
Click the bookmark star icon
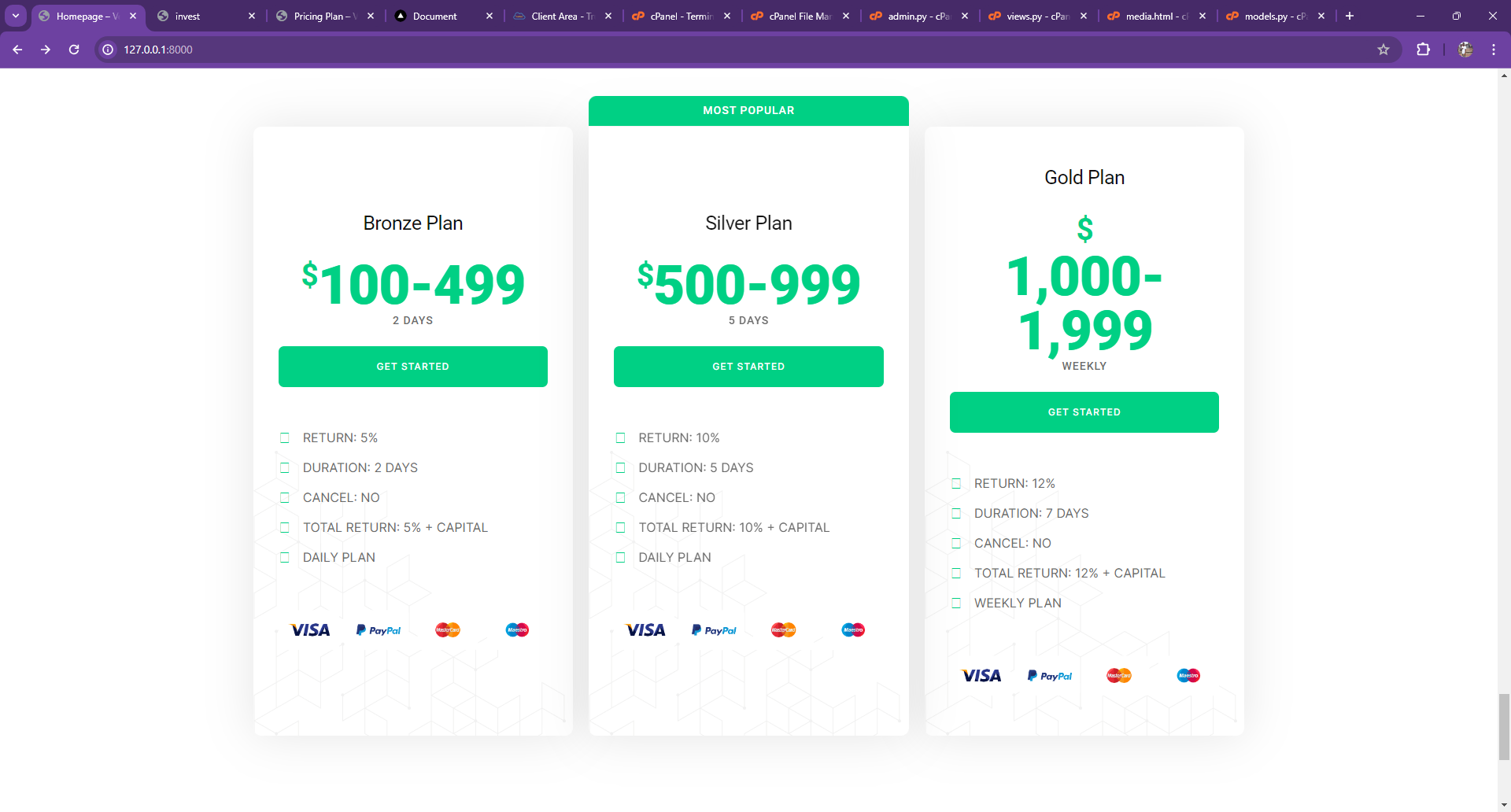coord(1384,50)
